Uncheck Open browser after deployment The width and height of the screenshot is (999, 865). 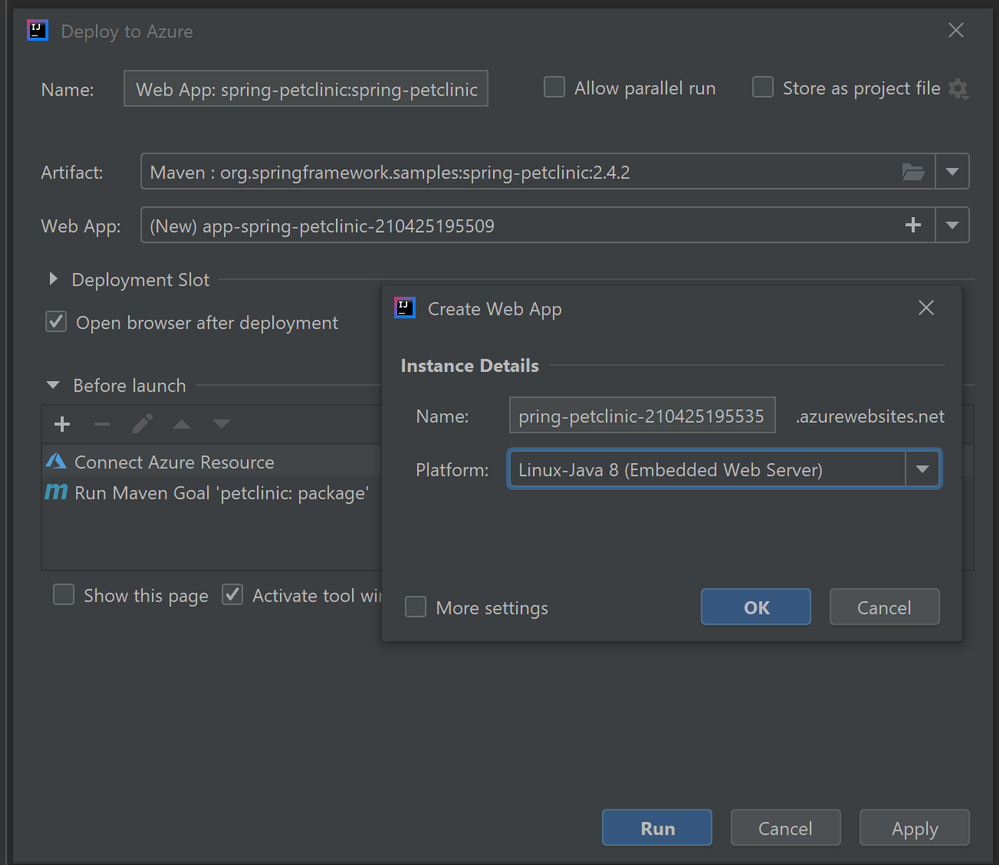56,322
